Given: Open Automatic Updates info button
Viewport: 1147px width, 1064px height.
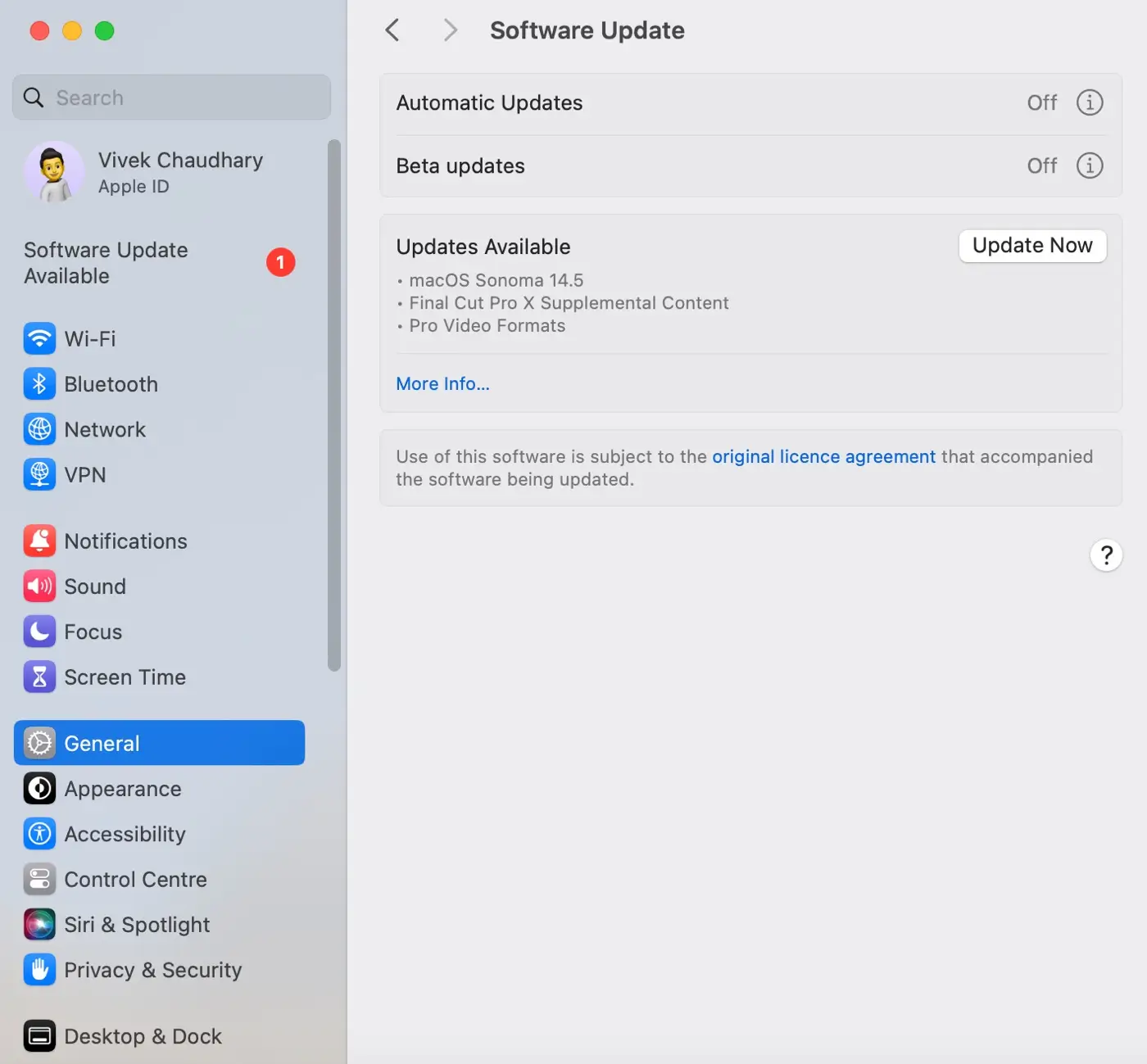Looking at the screenshot, I should click(x=1089, y=102).
